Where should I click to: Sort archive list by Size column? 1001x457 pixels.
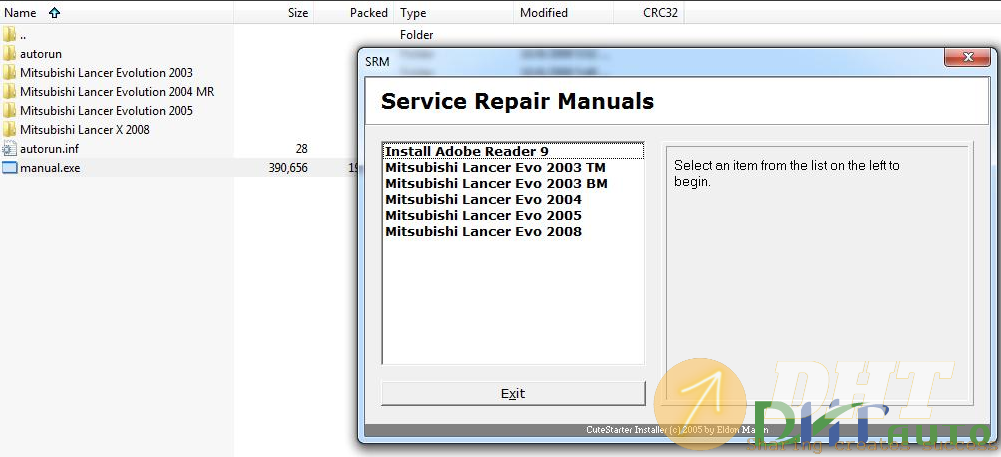(x=273, y=13)
